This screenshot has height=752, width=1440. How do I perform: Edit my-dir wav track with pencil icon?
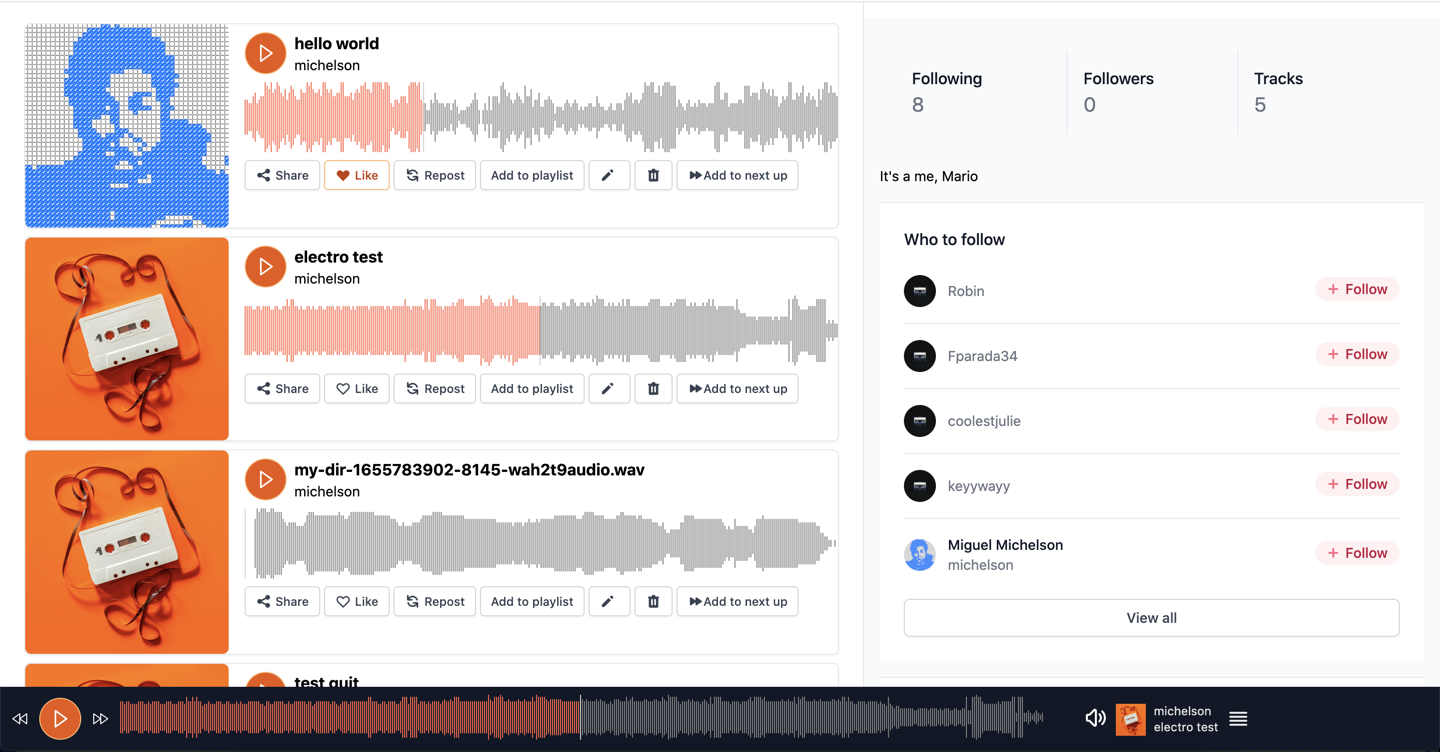(608, 601)
